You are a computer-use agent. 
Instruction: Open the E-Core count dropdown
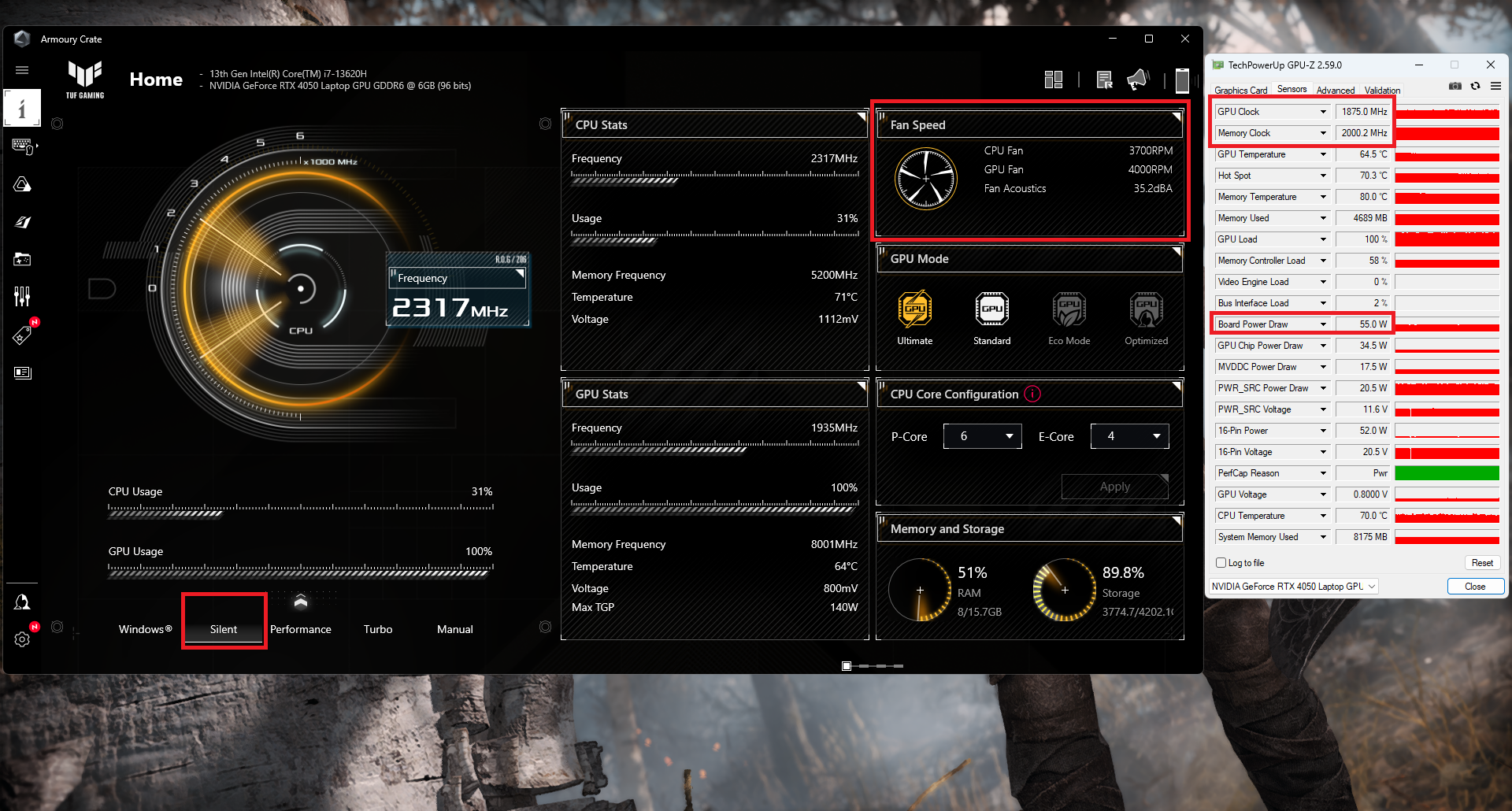click(1130, 436)
